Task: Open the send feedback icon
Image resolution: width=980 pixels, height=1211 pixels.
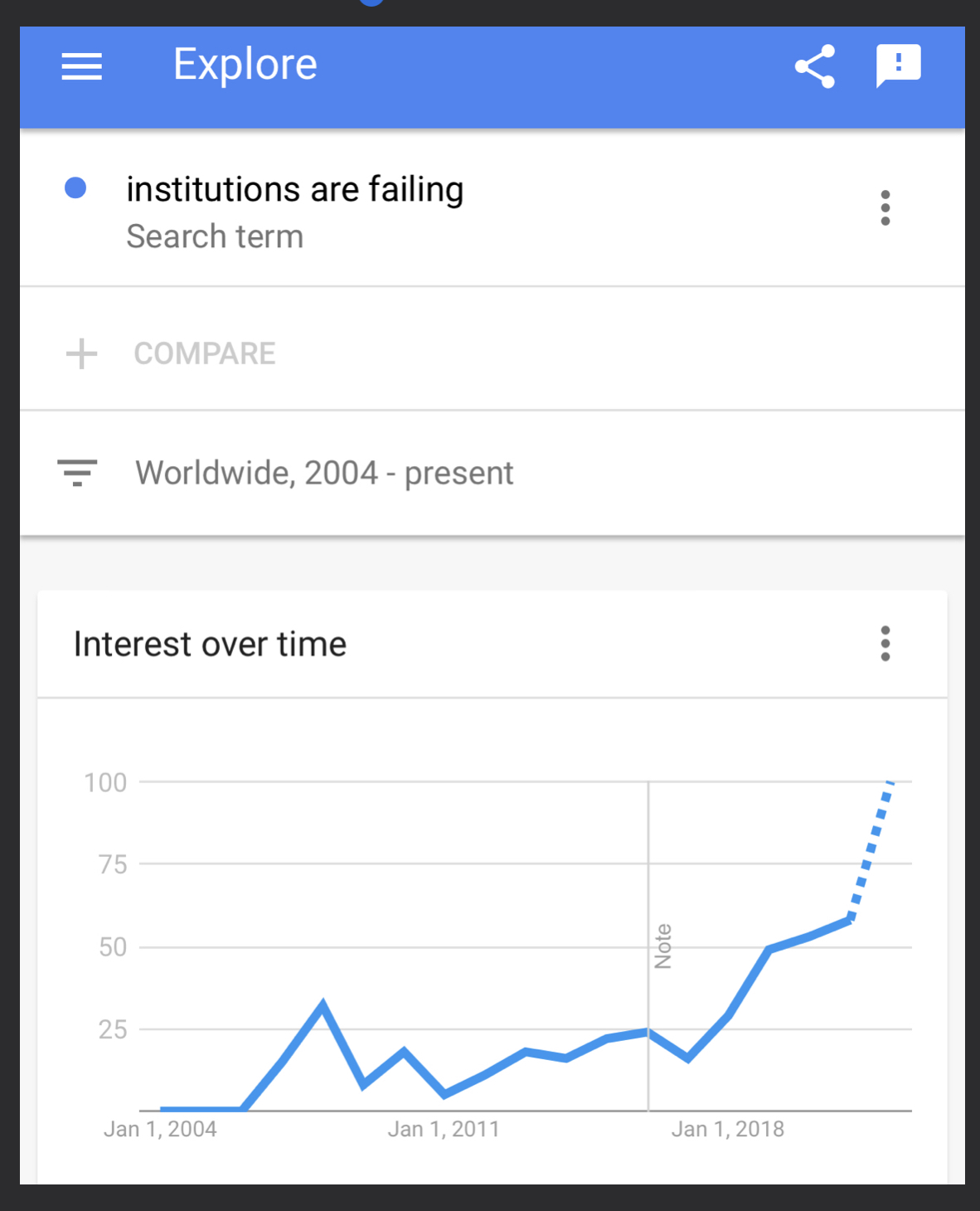Action: tap(898, 66)
